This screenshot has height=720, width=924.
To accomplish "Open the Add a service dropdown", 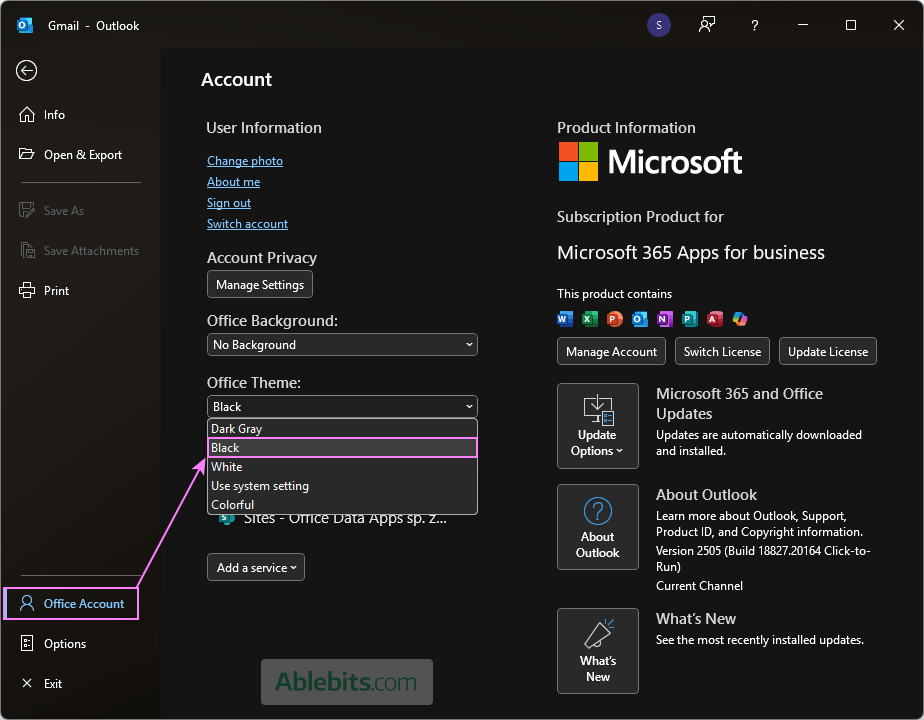I will click(256, 567).
